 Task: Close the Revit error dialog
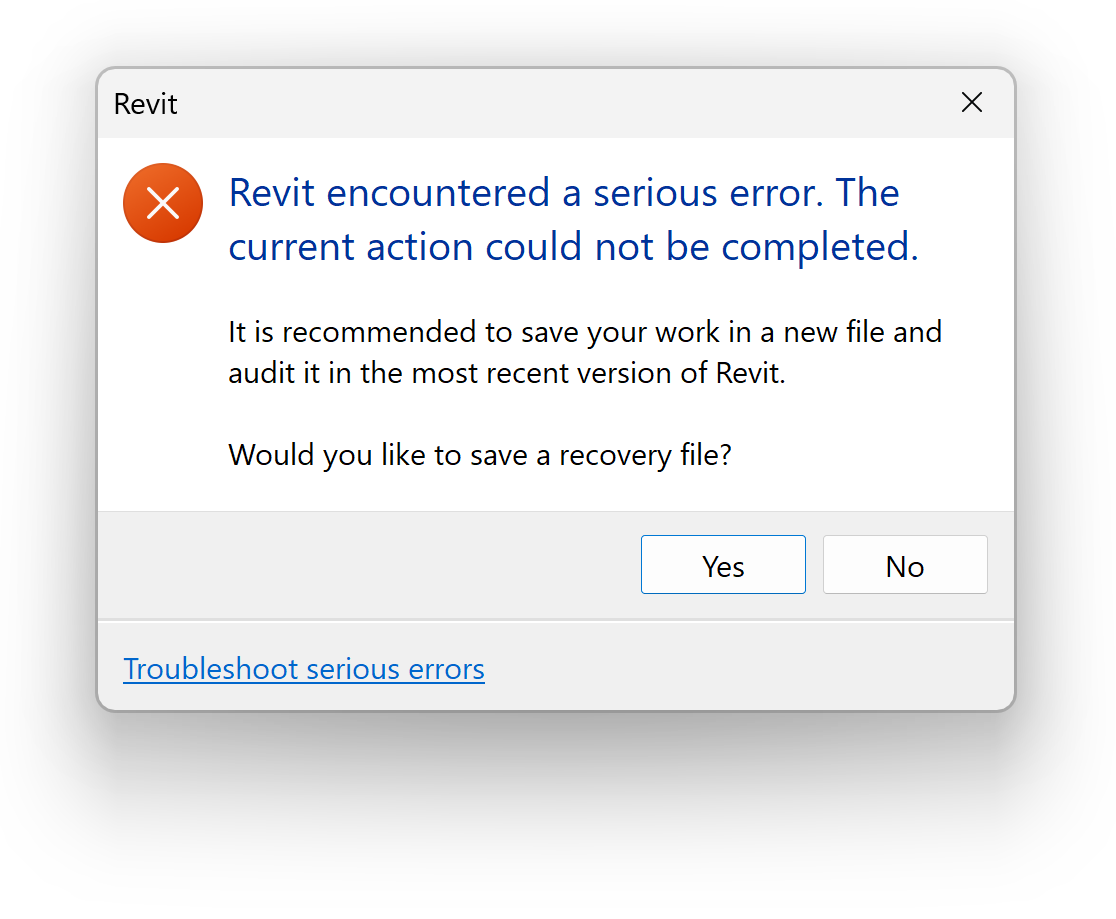[x=971, y=102]
